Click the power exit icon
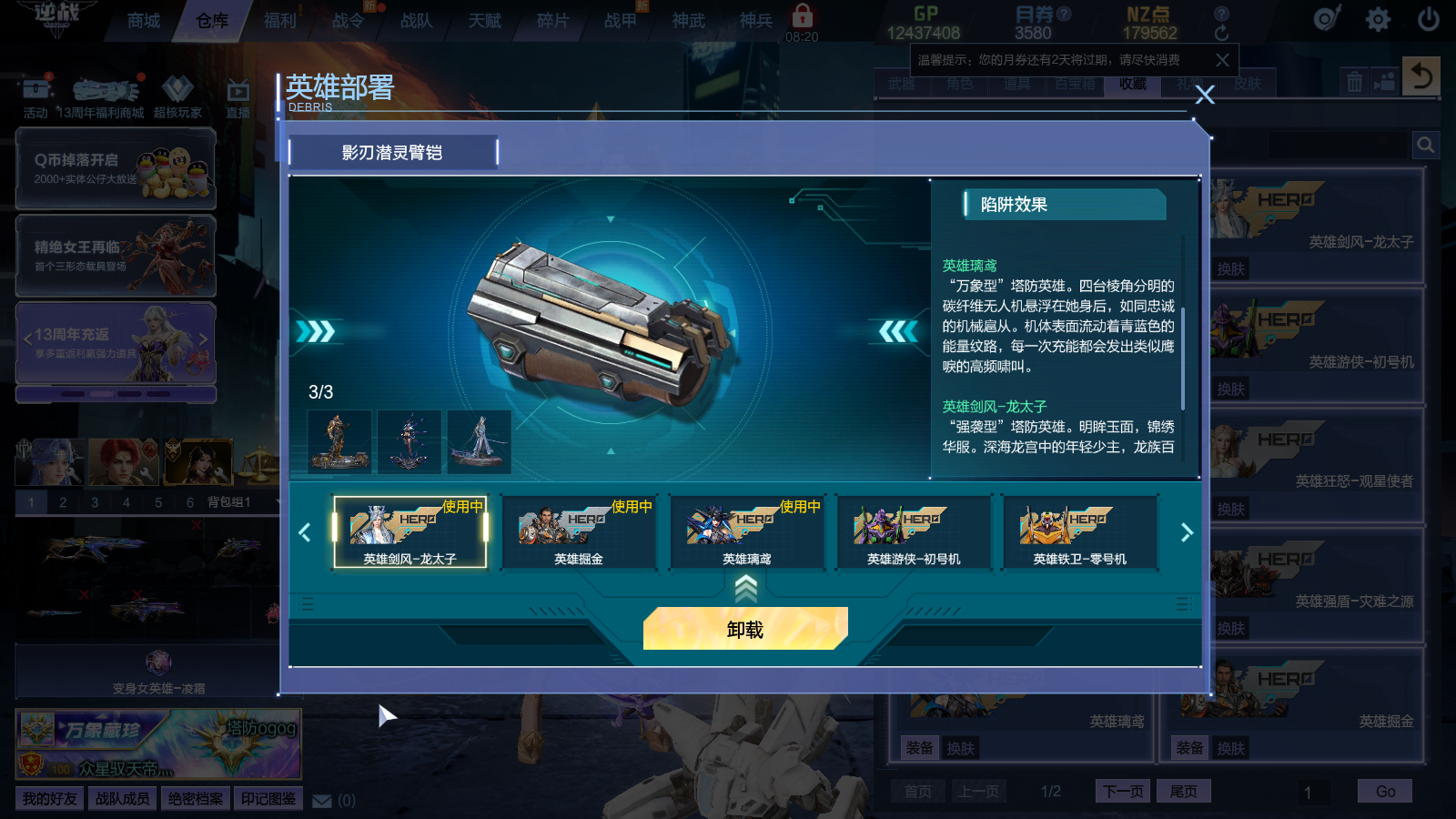The image size is (1456, 819). pyautogui.click(x=1429, y=19)
